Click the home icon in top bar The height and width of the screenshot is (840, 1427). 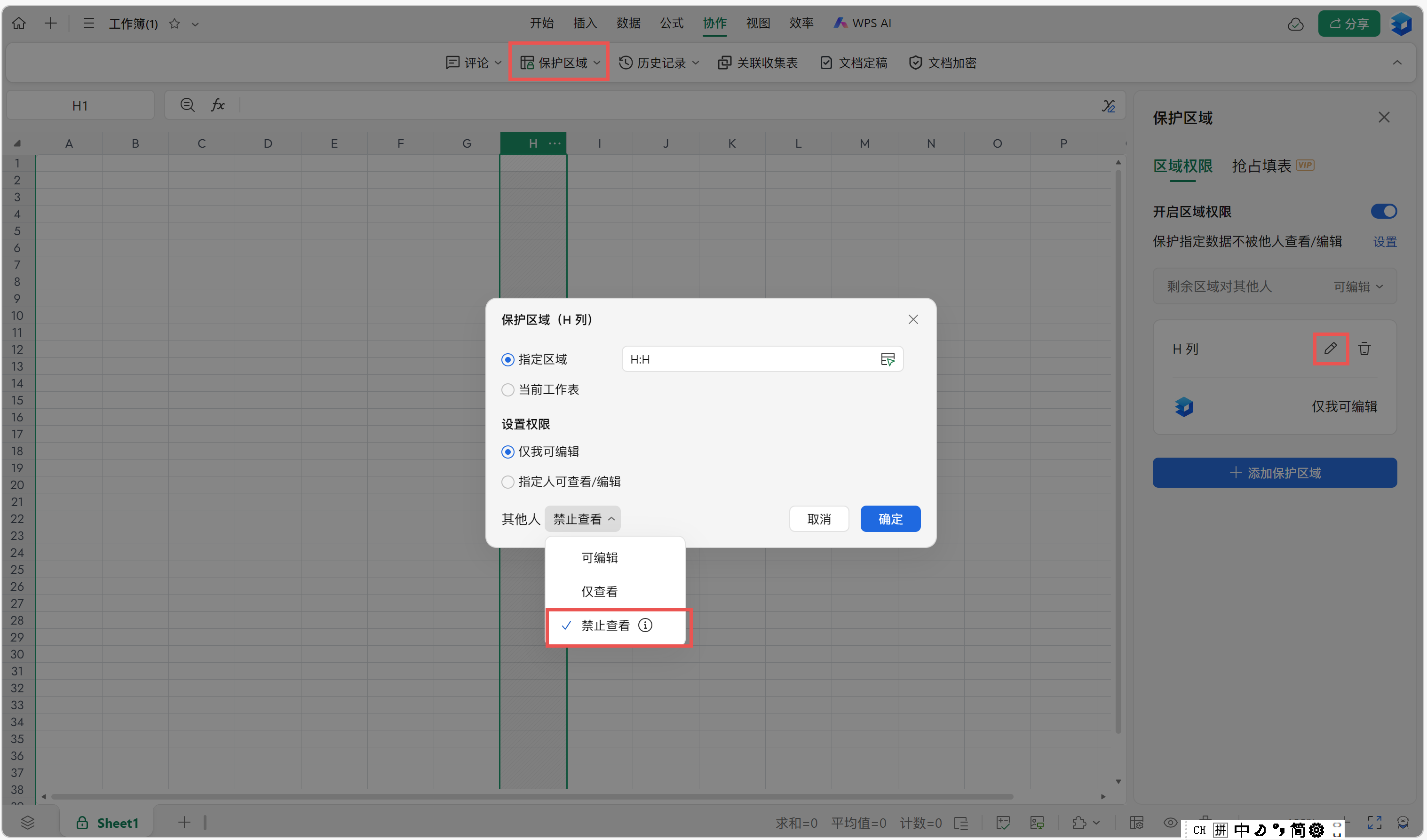pos(19,23)
